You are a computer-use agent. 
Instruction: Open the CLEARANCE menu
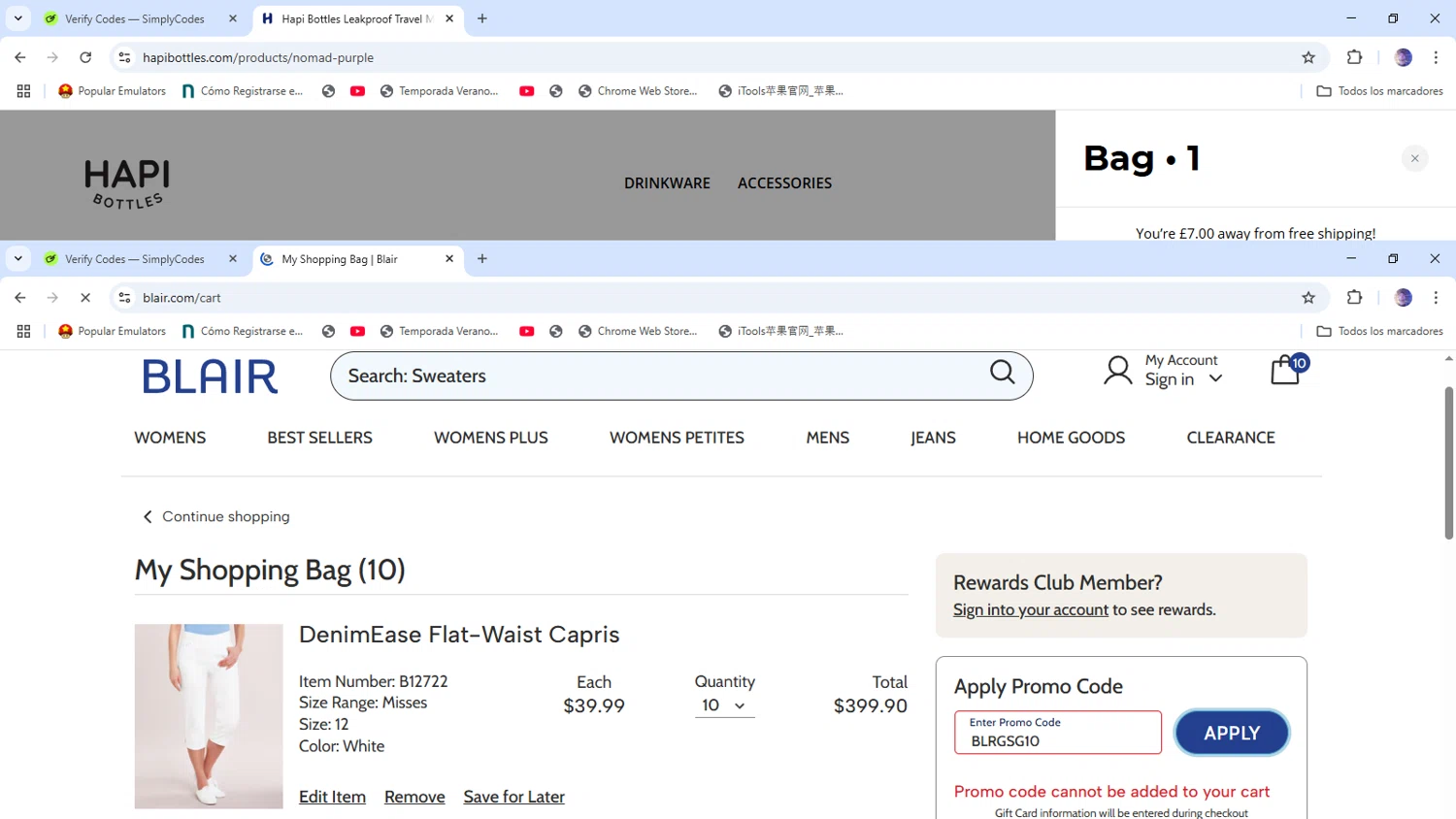(x=1231, y=438)
